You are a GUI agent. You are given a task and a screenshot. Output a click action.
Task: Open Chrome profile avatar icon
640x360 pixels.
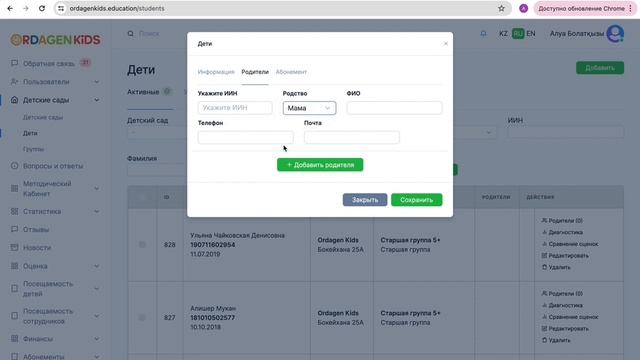pyautogui.click(x=523, y=8)
